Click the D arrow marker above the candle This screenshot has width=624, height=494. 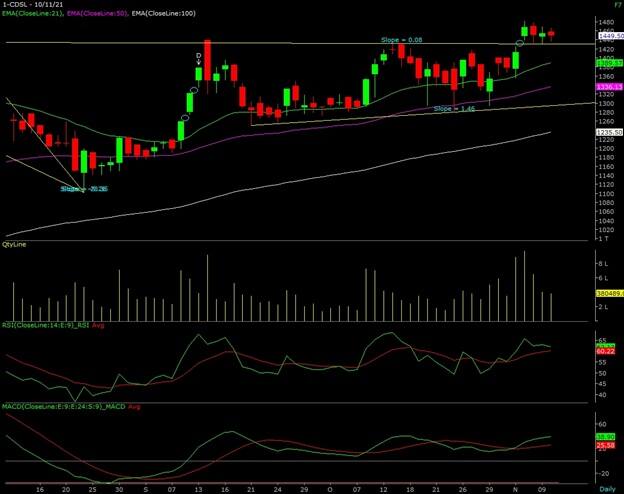pyautogui.click(x=199, y=59)
